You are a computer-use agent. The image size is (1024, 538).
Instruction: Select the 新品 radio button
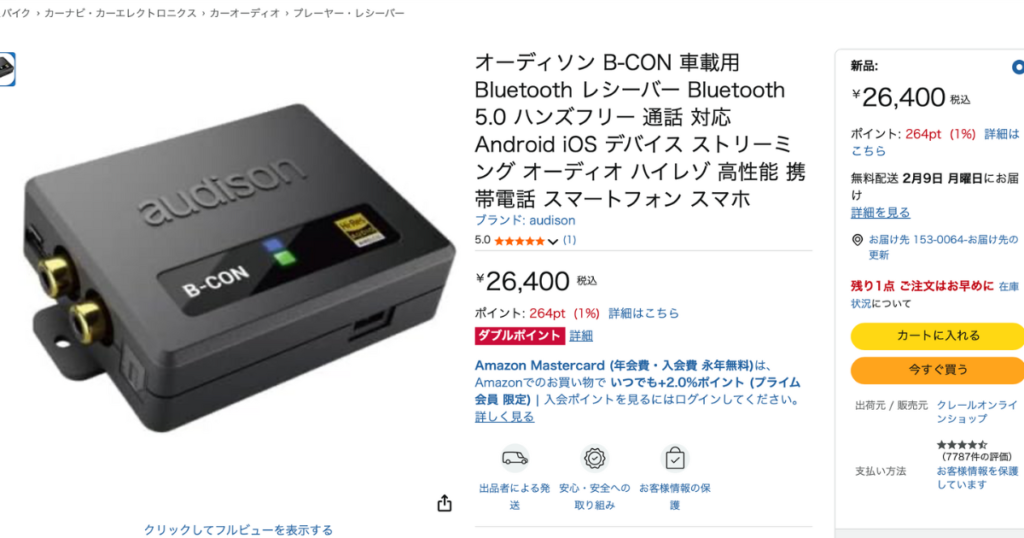coord(1018,67)
